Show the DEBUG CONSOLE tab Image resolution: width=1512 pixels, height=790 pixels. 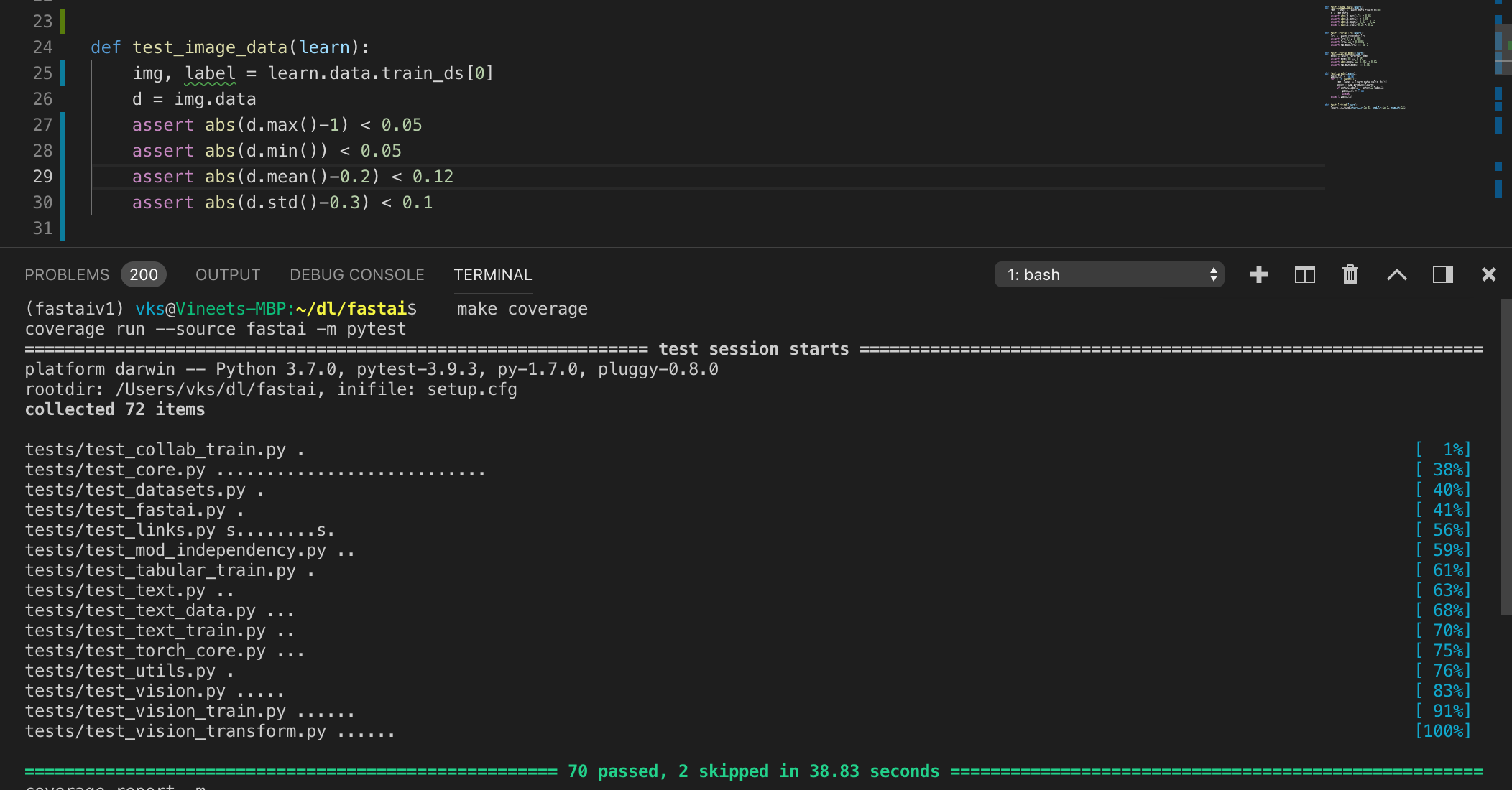(x=356, y=274)
